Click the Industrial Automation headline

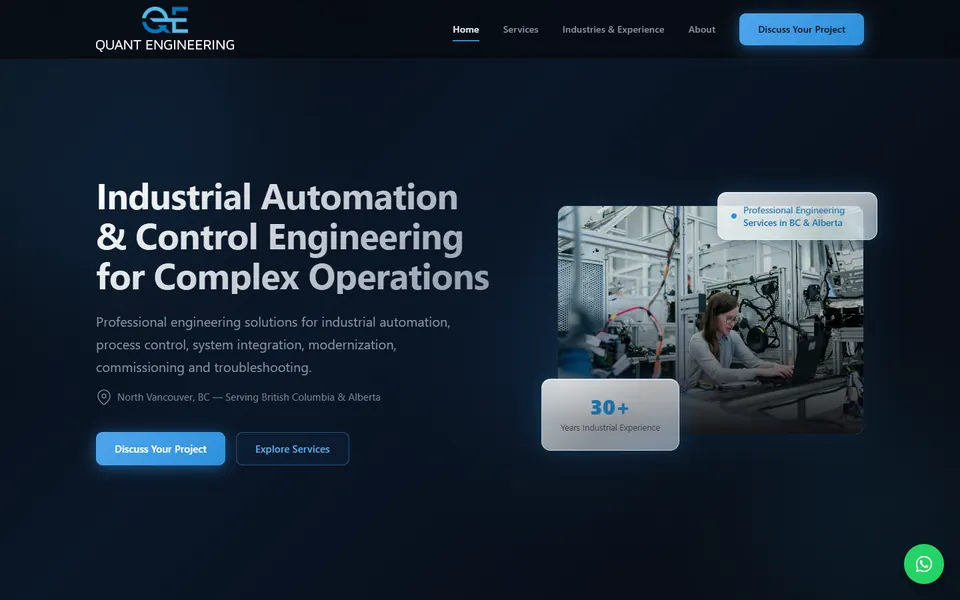pos(293,237)
